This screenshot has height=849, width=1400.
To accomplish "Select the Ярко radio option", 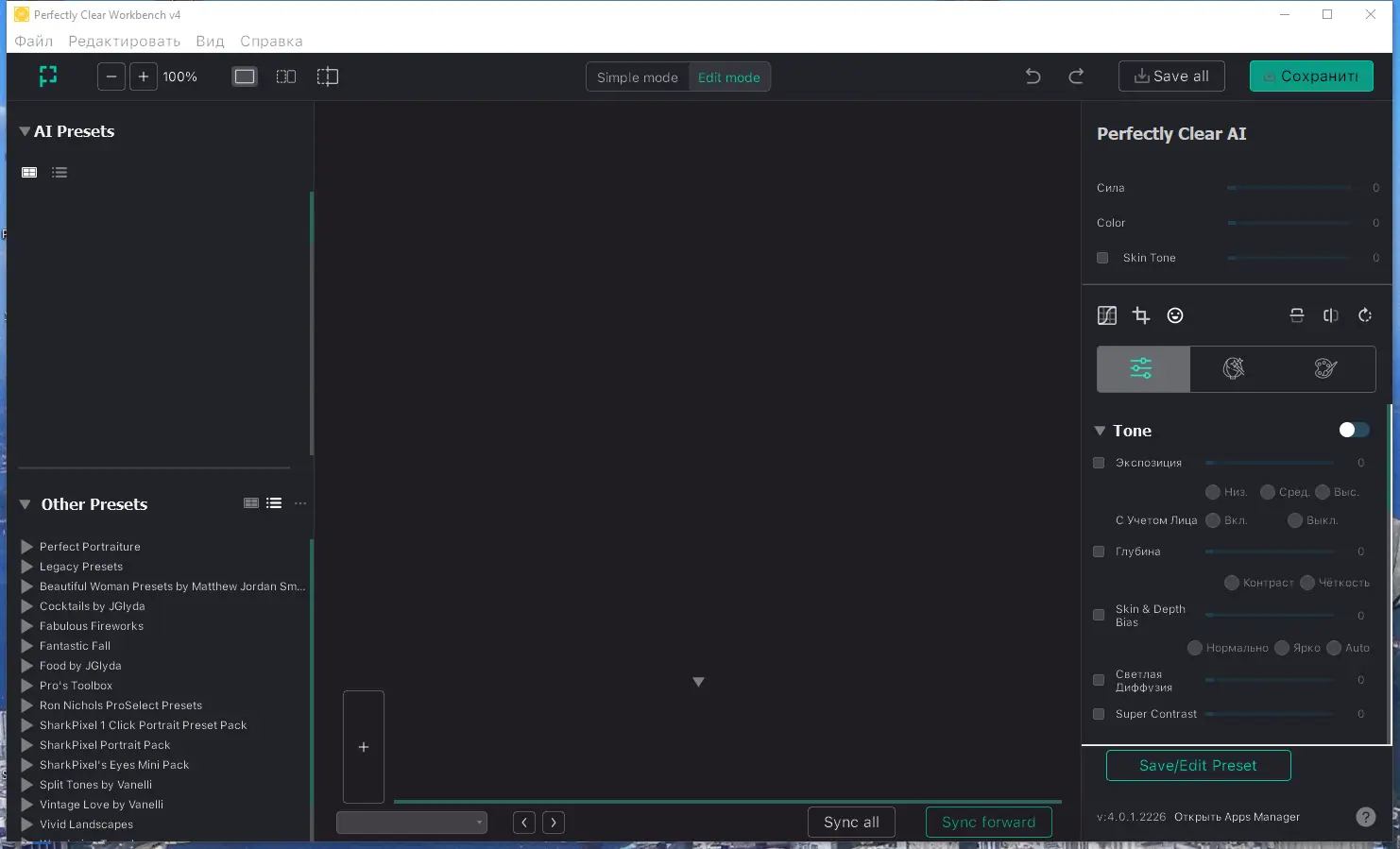I will coord(1282,648).
